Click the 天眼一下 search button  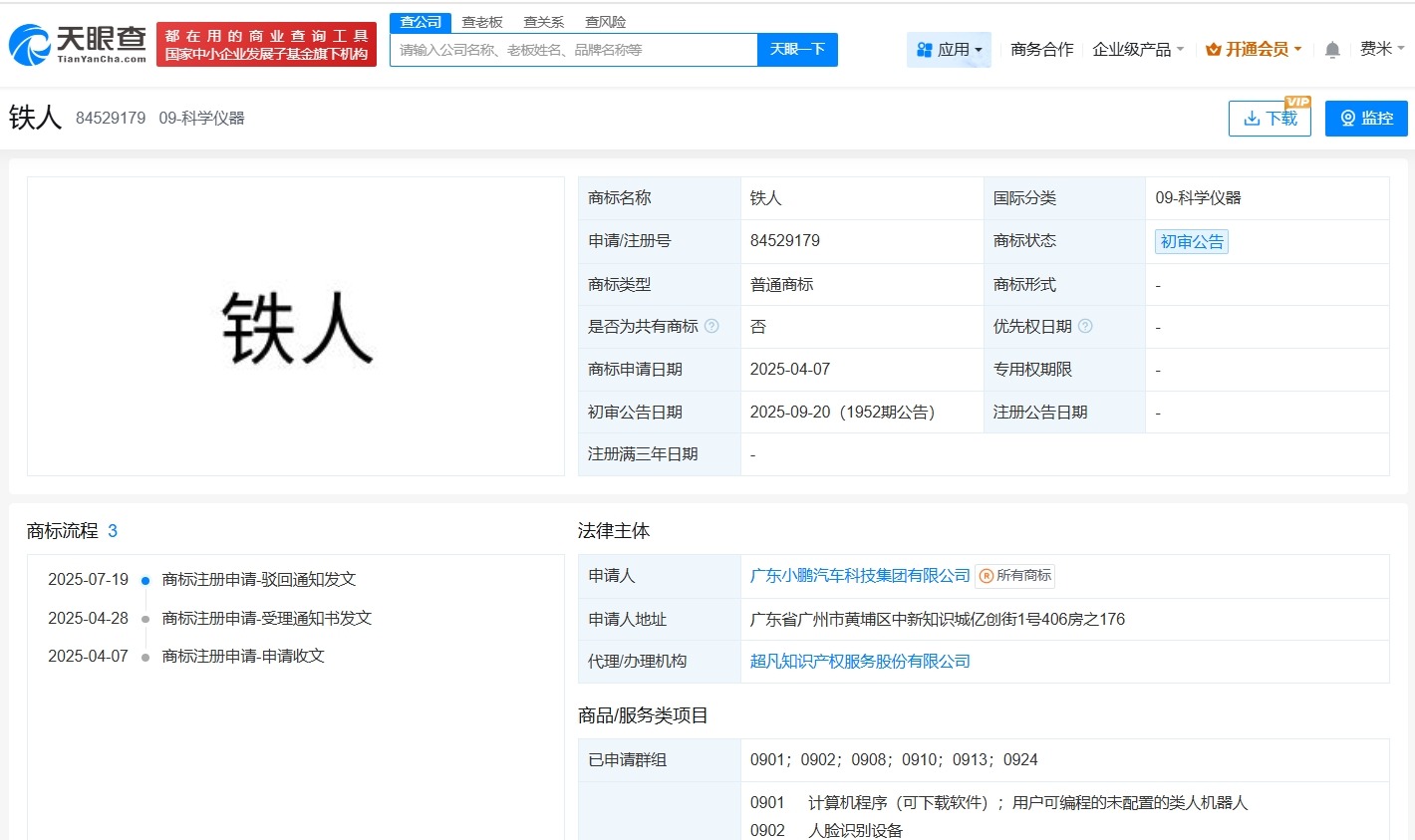[x=796, y=49]
